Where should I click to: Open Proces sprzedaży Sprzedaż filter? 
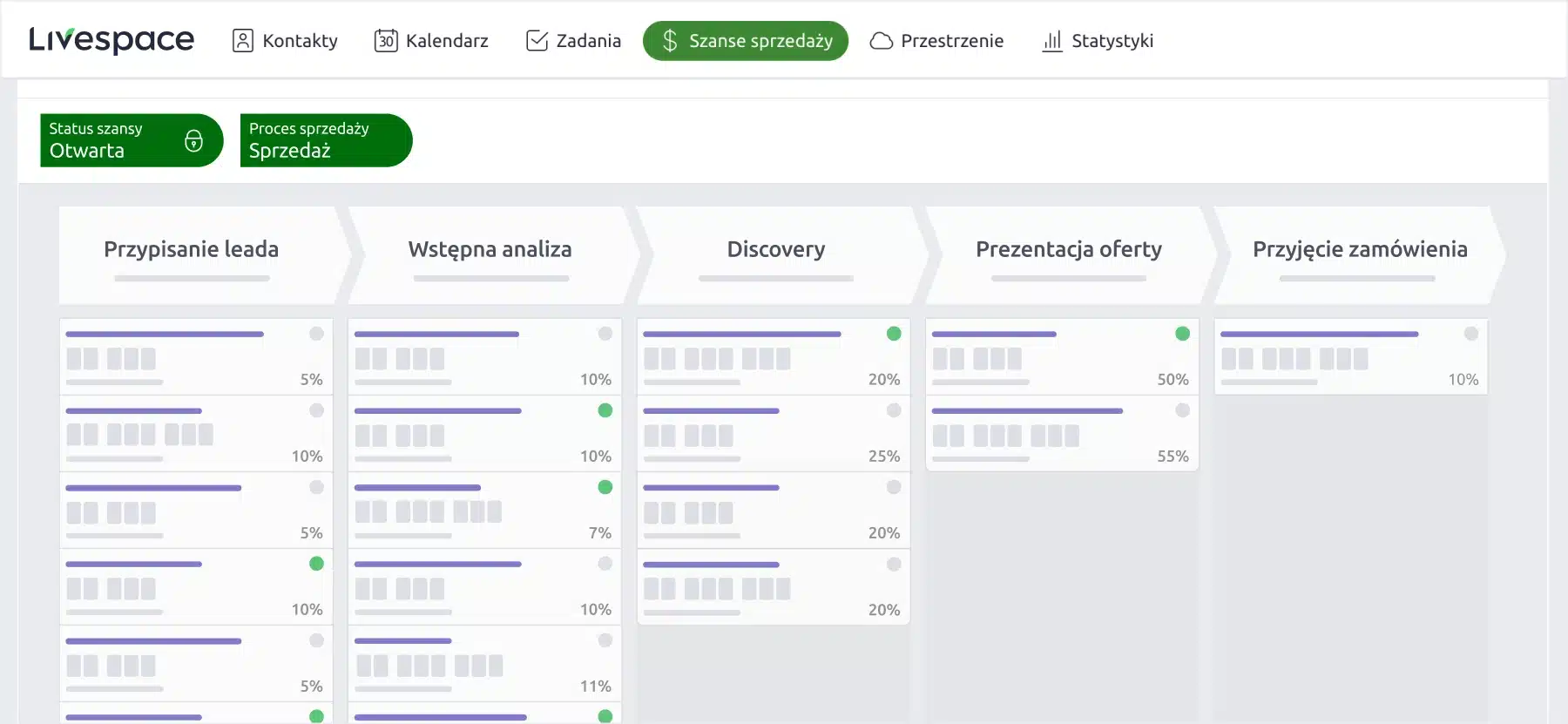(326, 140)
